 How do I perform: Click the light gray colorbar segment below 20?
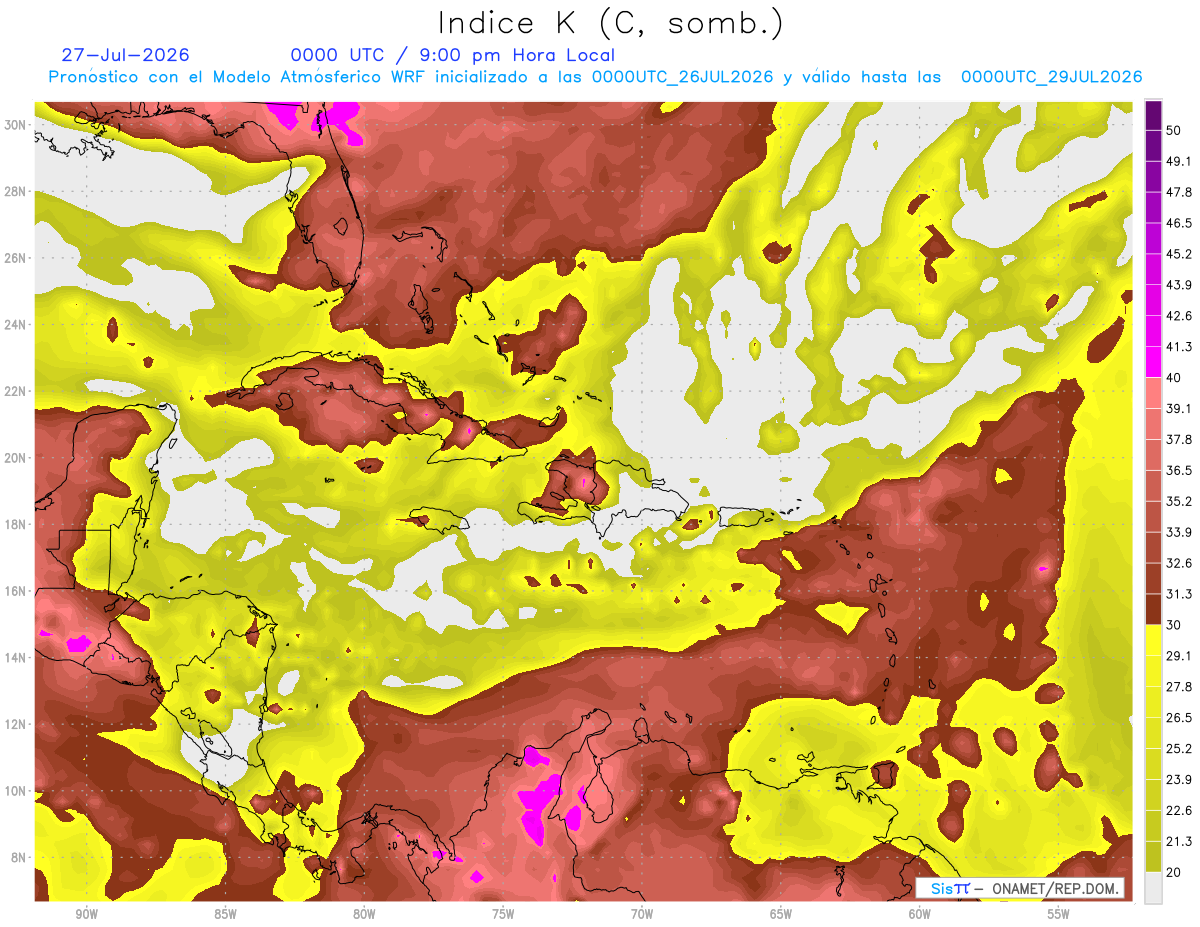[1153, 888]
